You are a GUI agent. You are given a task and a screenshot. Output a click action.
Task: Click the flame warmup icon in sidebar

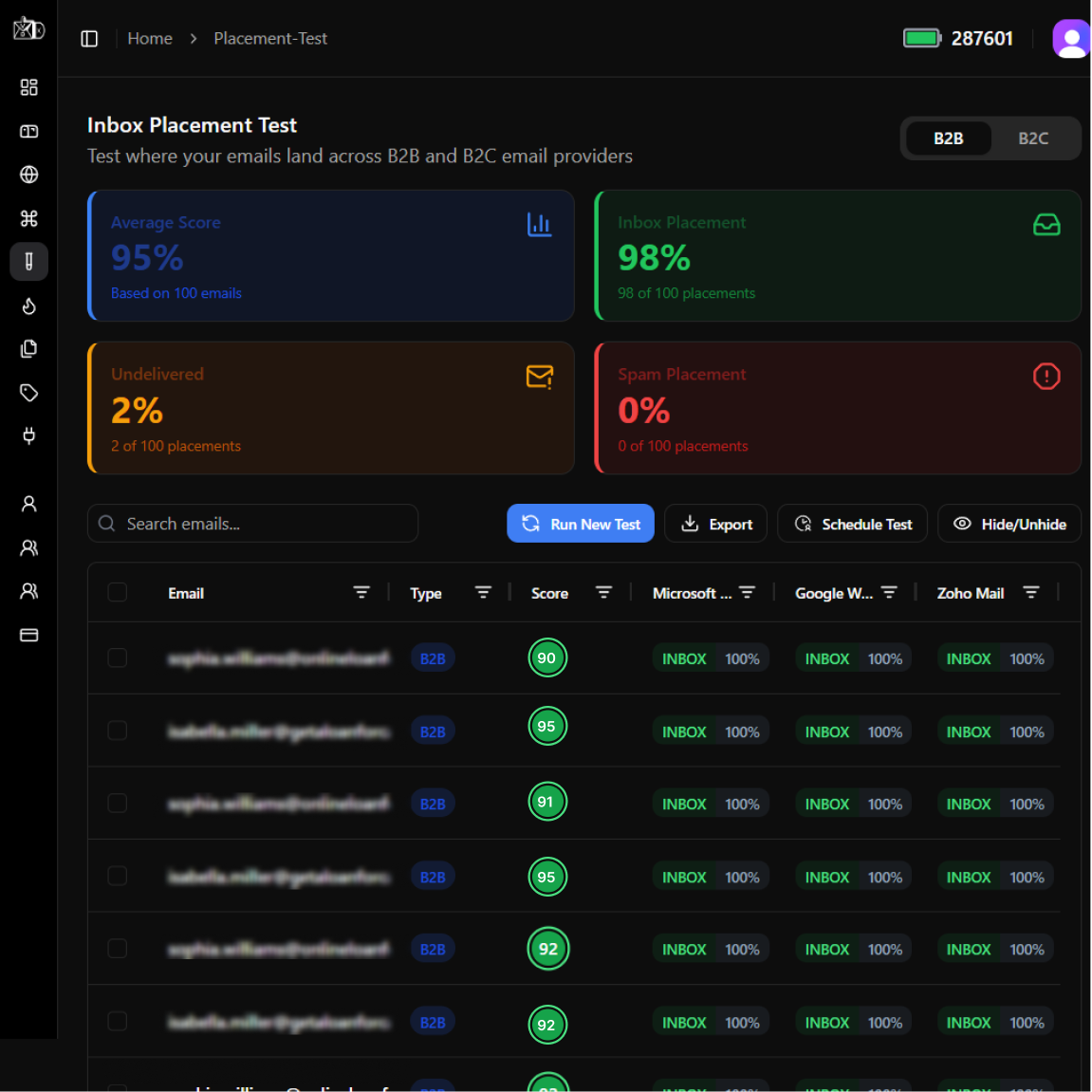coord(28,305)
